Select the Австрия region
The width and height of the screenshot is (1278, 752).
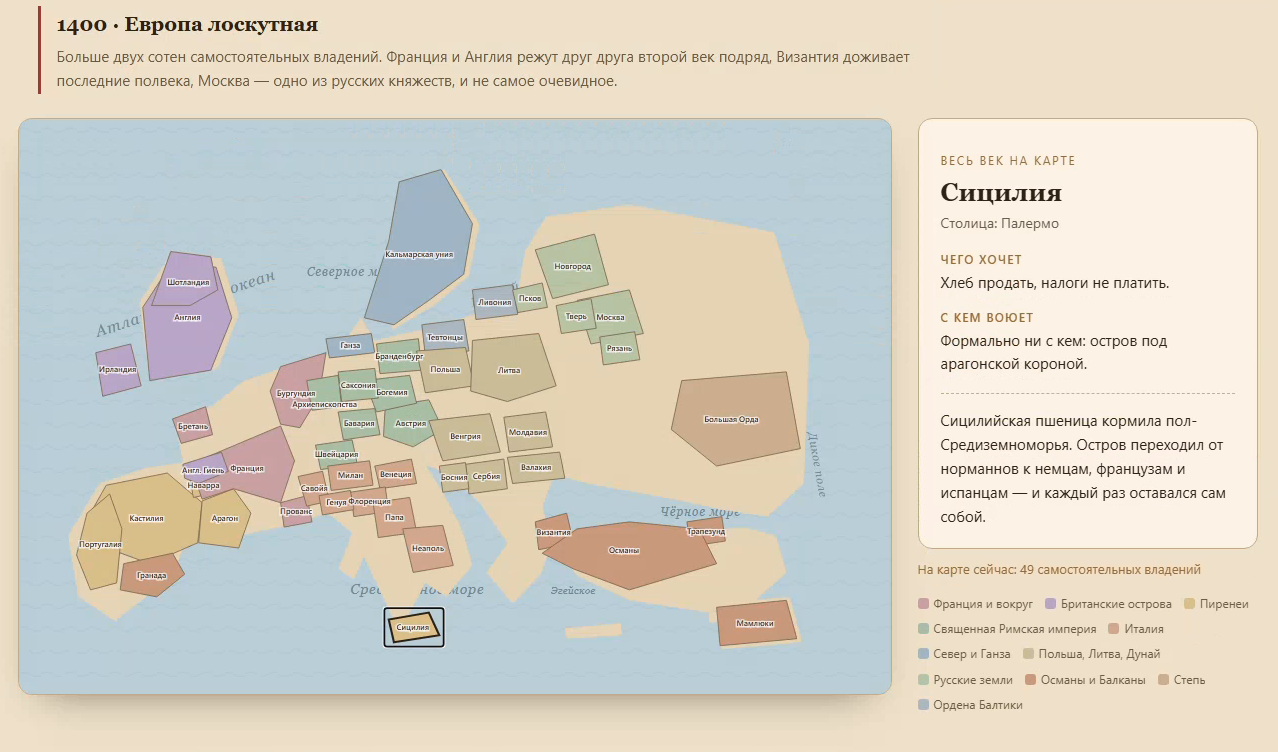(x=411, y=423)
